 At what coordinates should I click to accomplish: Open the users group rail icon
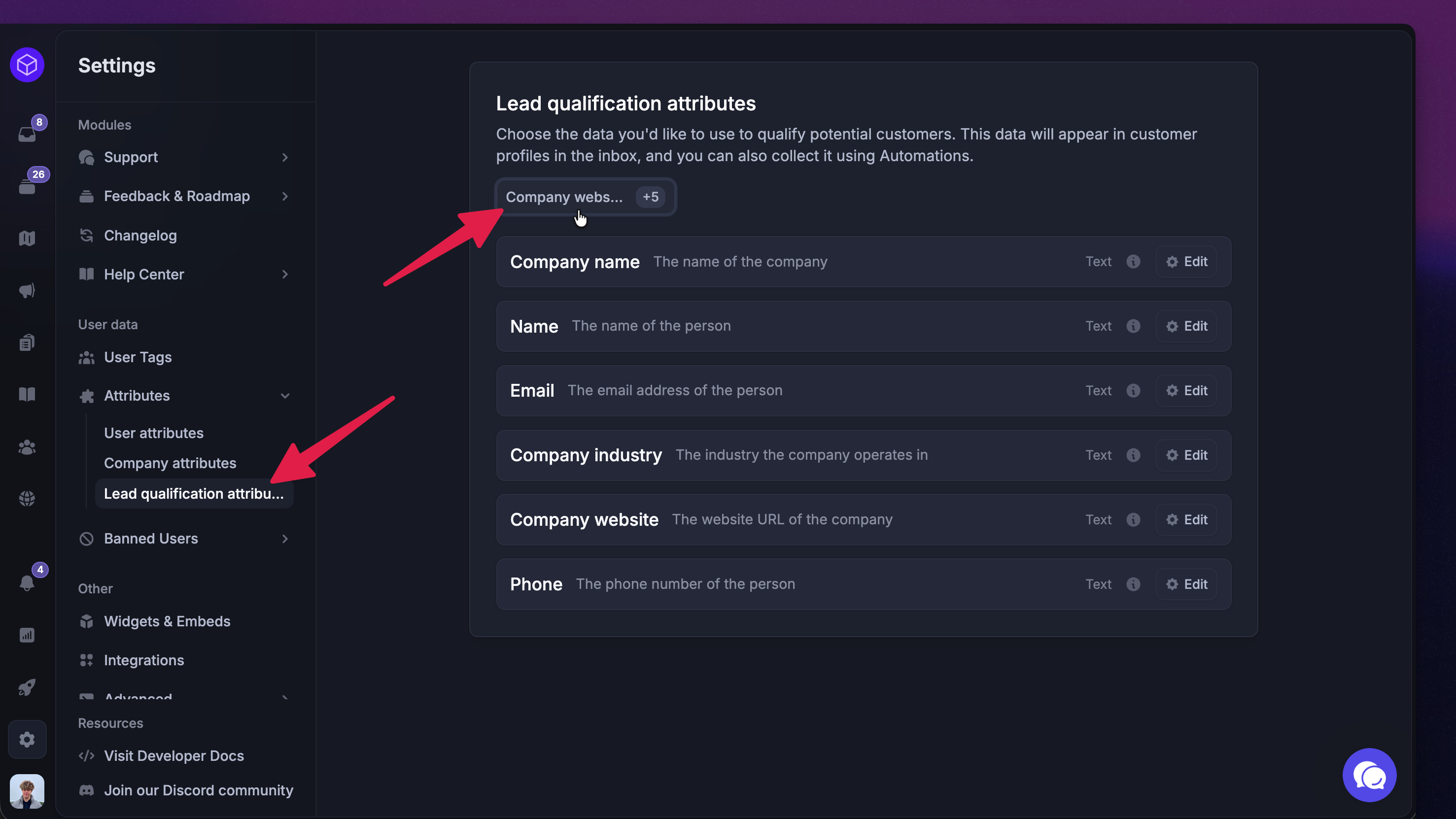(x=27, y=447)
